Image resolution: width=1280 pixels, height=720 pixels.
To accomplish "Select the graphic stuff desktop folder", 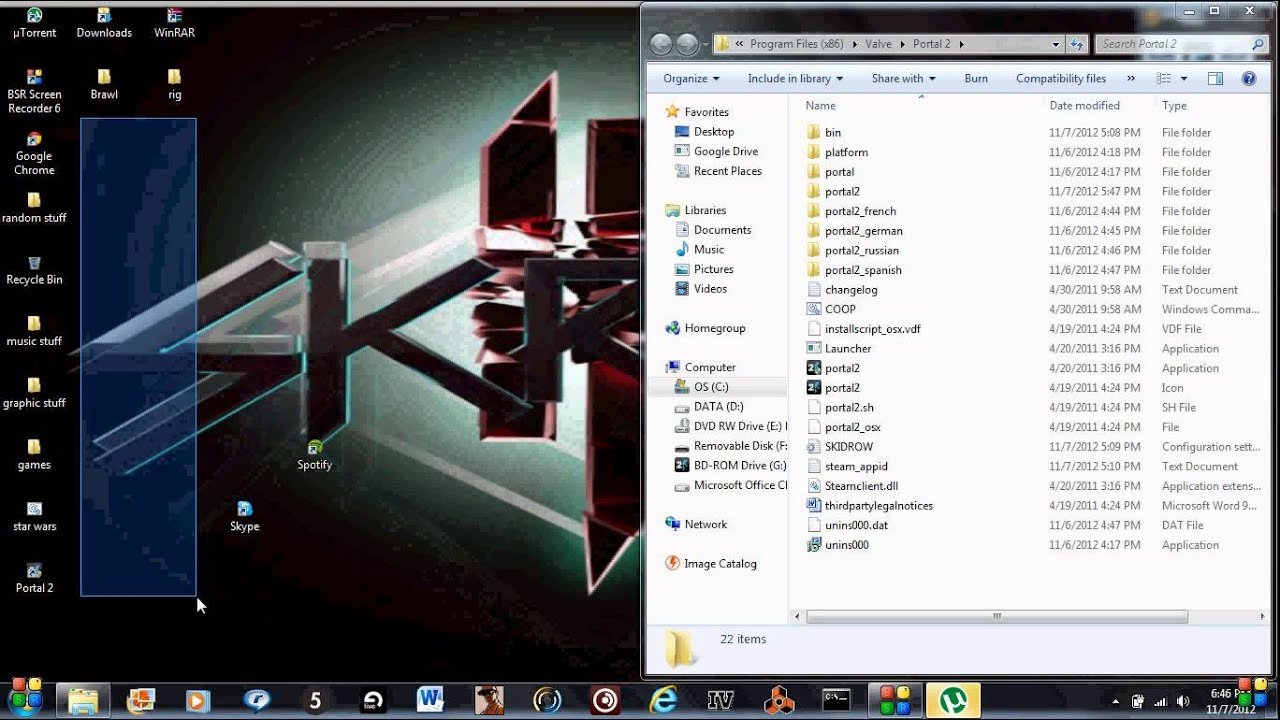I will tap(34, 393).
